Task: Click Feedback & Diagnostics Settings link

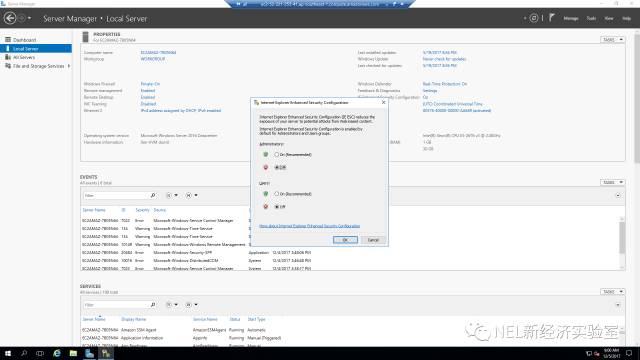Action: tap(430, 91)
